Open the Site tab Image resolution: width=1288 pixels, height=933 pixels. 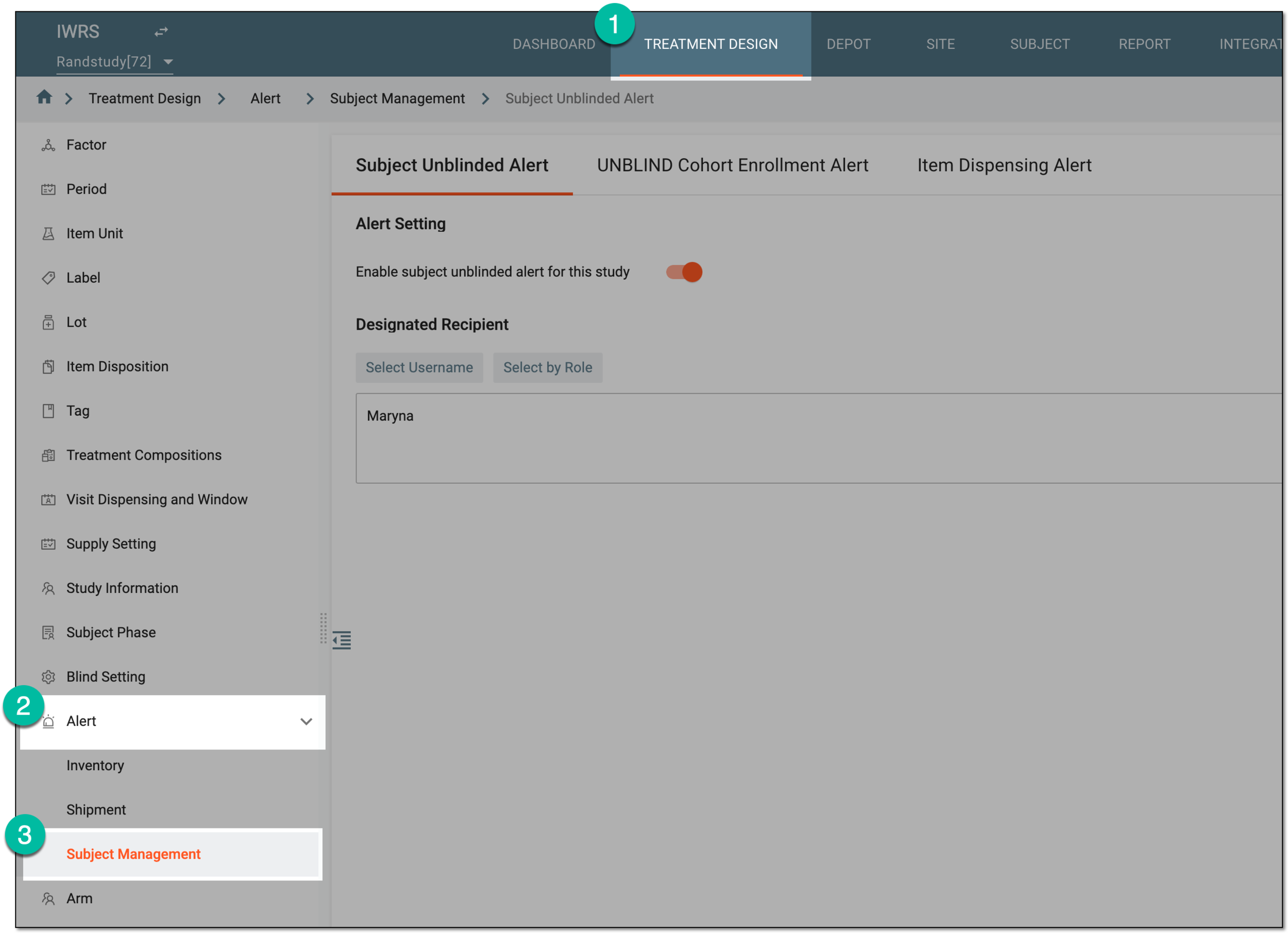(940, 44)
